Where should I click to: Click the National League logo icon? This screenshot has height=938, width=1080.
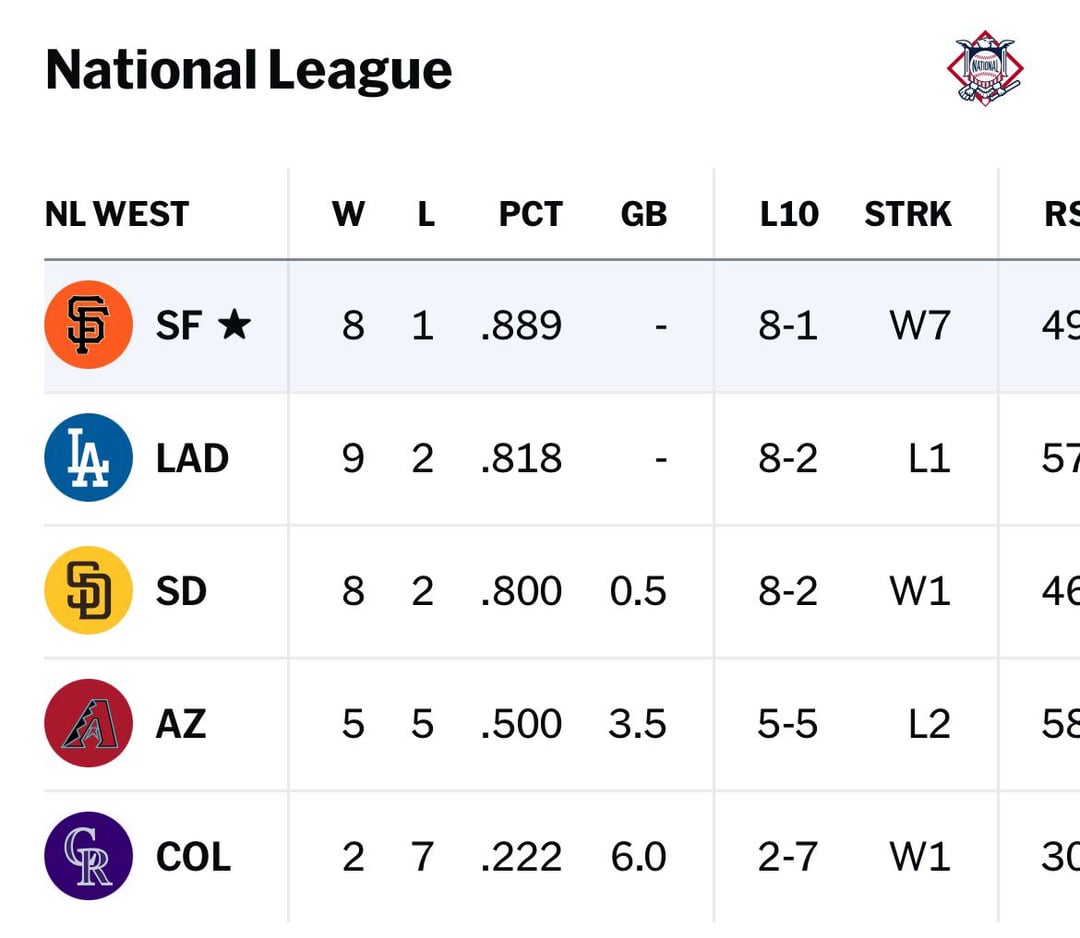[985, 68]
